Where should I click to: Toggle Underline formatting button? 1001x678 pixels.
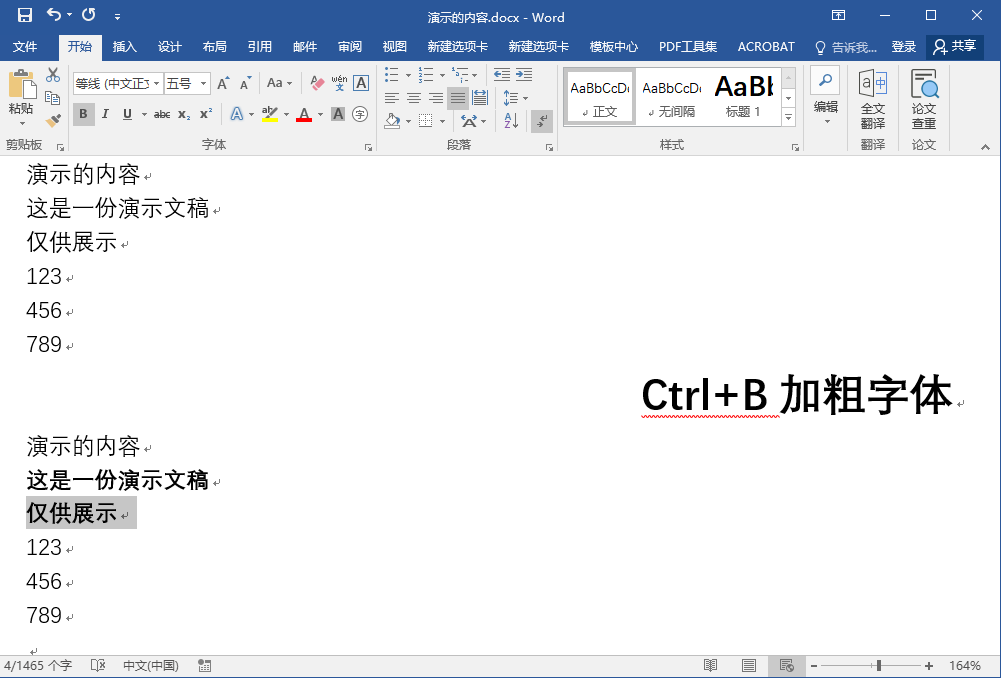point(128,114)
